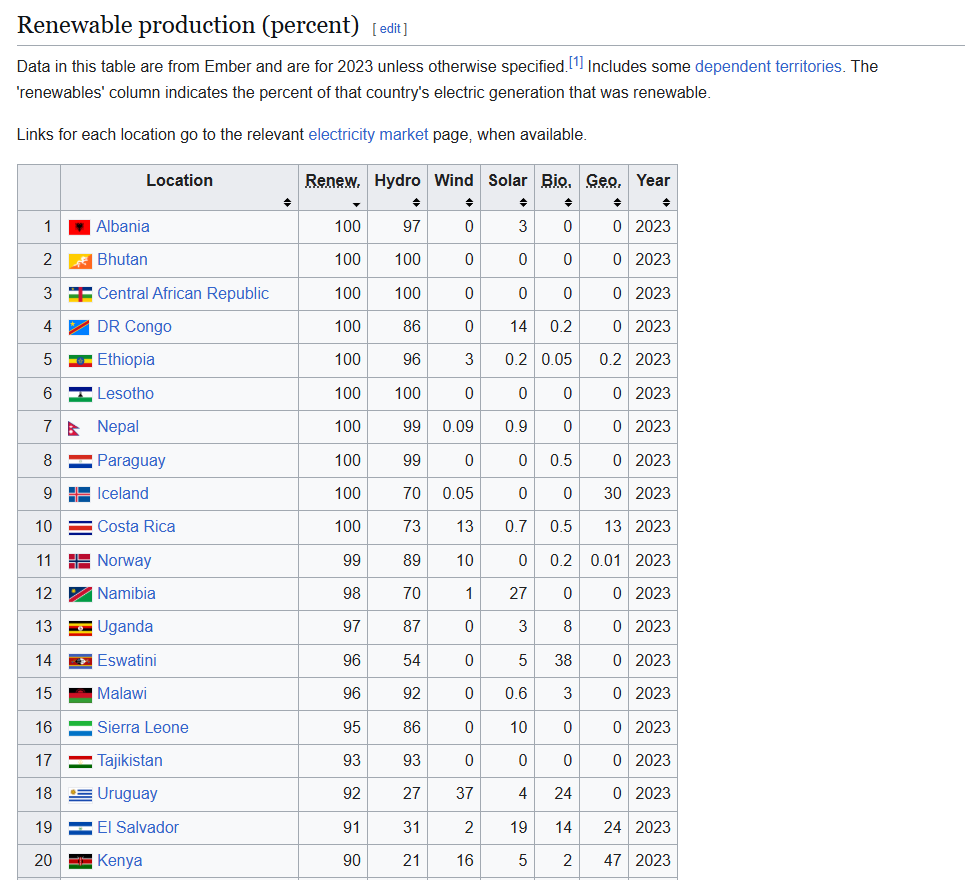967x880 pixels.
Task: Click the Costa Rica flag icon
Action: pos(80,528)
